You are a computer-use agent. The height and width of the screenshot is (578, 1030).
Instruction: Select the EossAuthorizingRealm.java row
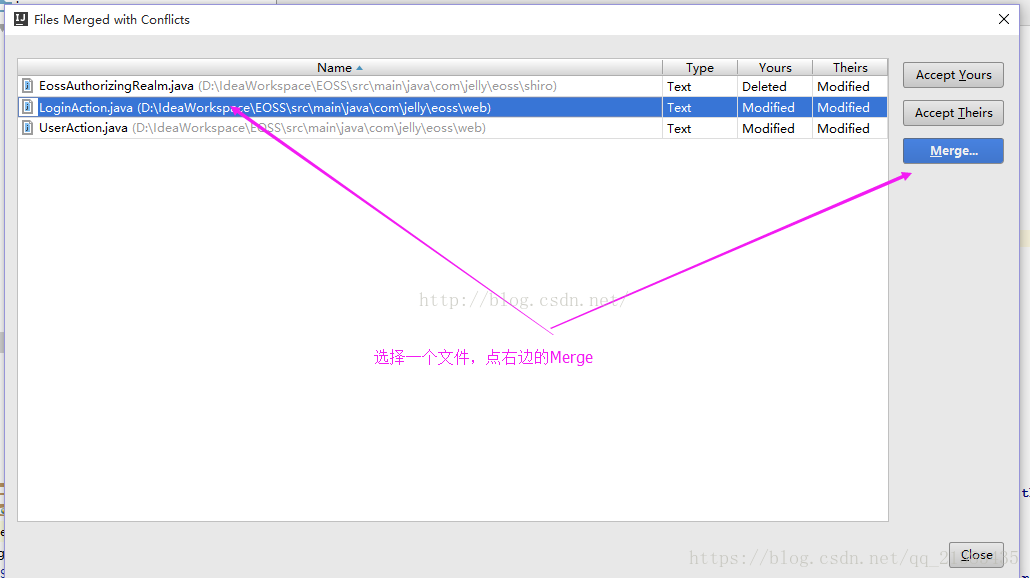coord(453,86)
